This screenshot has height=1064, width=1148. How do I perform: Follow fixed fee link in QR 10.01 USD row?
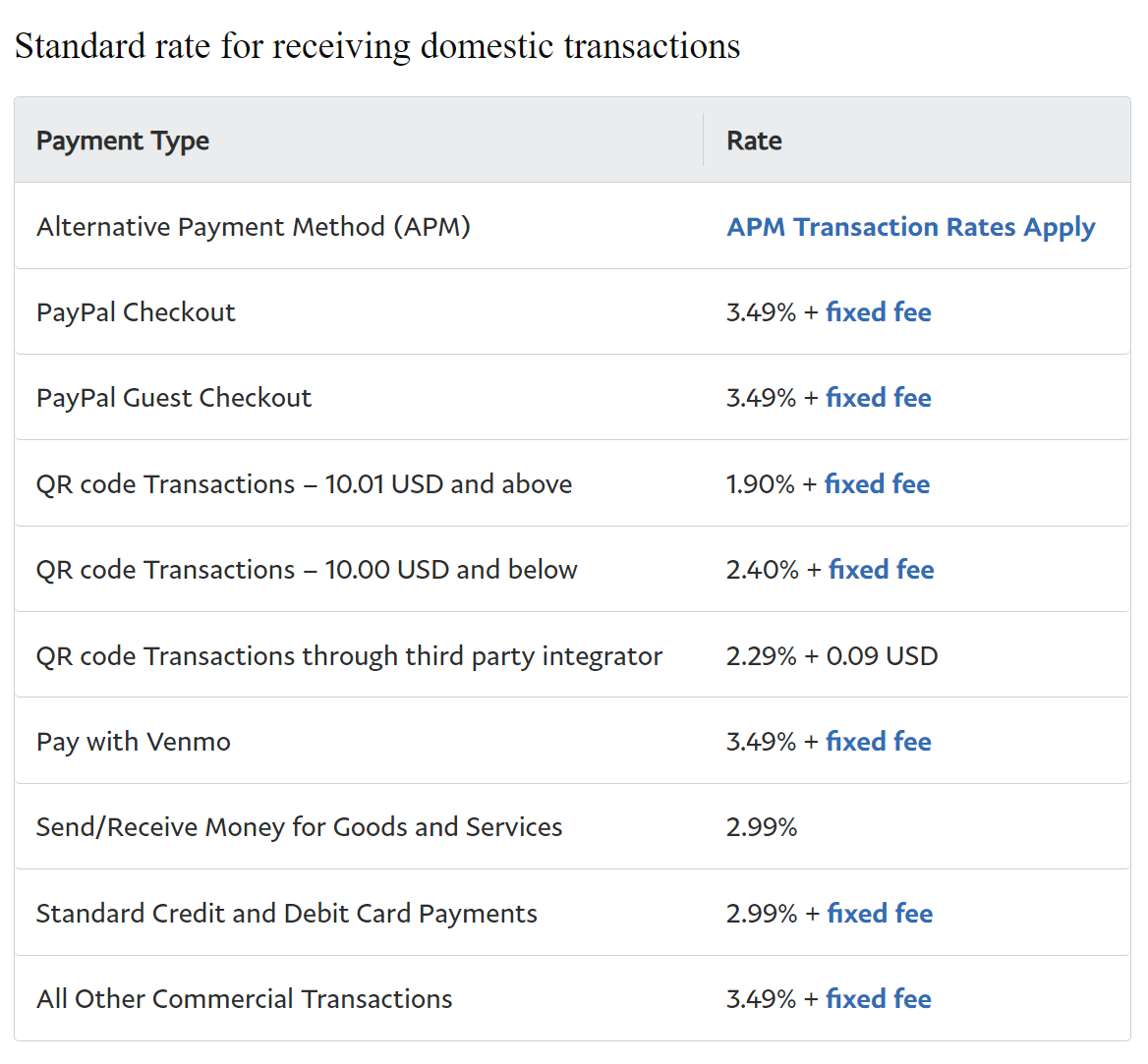click(x=877, y=484)
